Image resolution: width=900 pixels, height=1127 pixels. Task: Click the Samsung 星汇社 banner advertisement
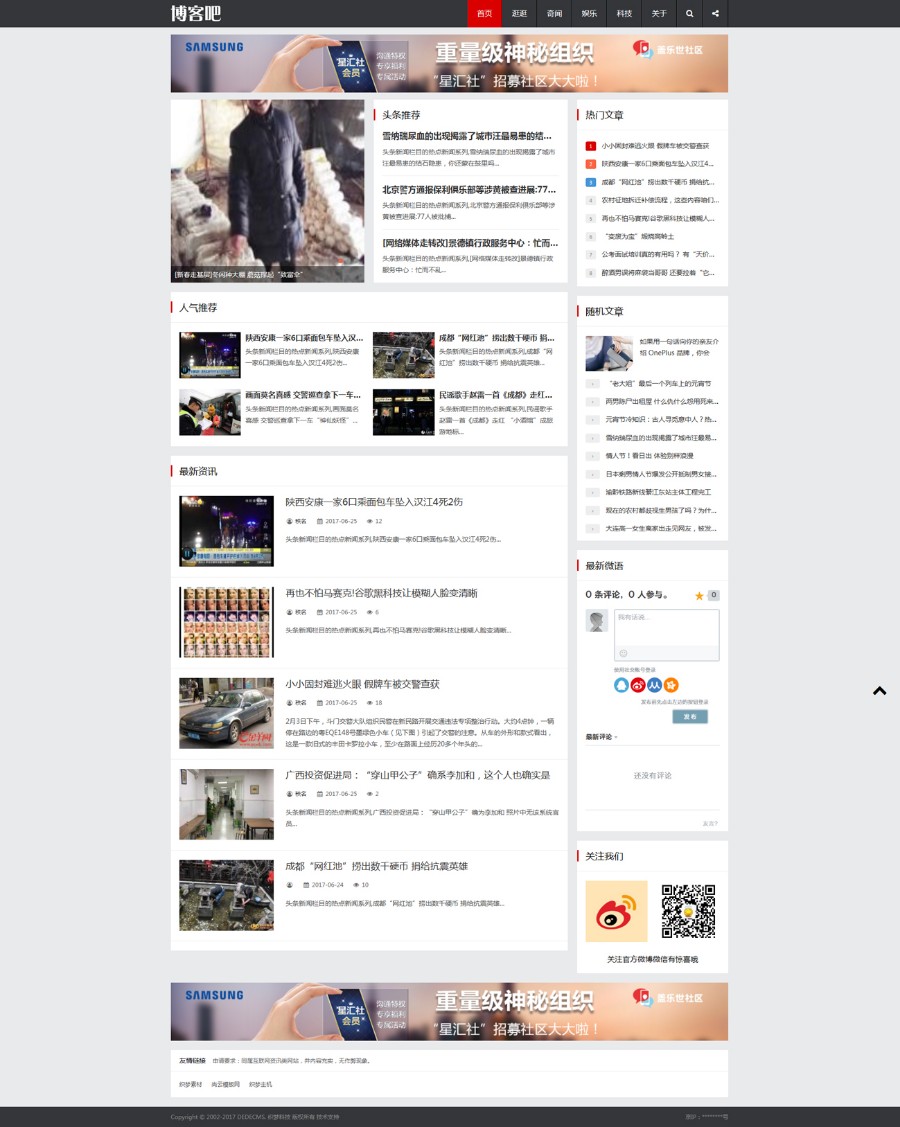tap(449, 63)
